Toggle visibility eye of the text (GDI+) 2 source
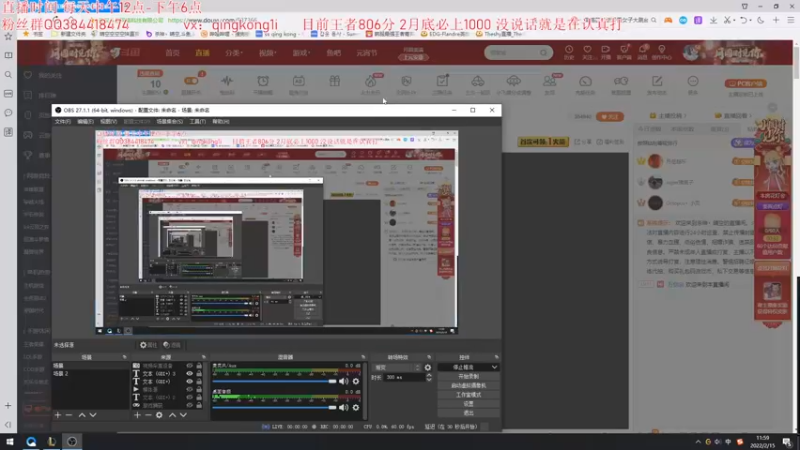800x450 pixels. pyautogui.click(x=189, y=397)
